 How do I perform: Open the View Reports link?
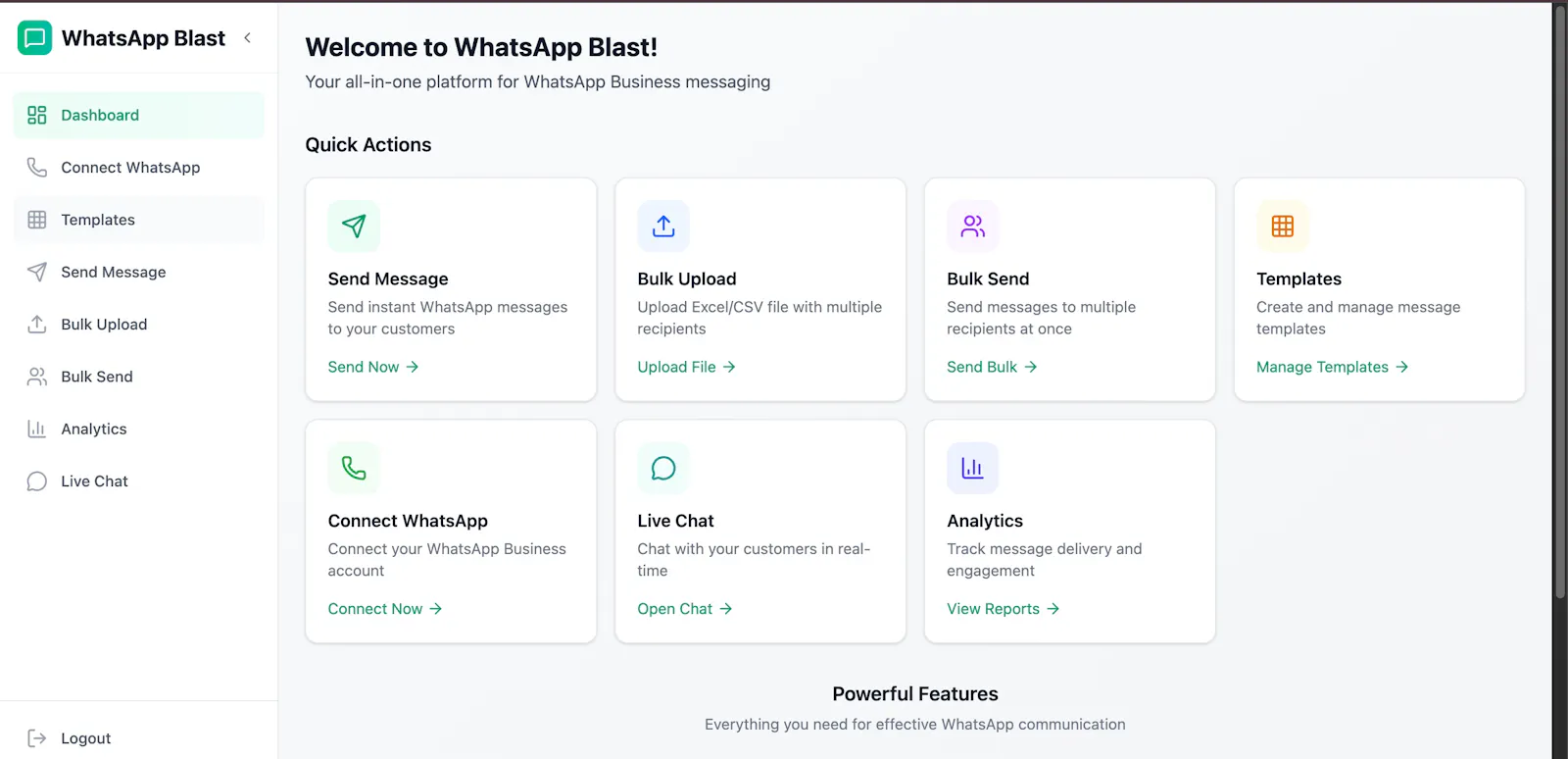tap(1004, 609)
